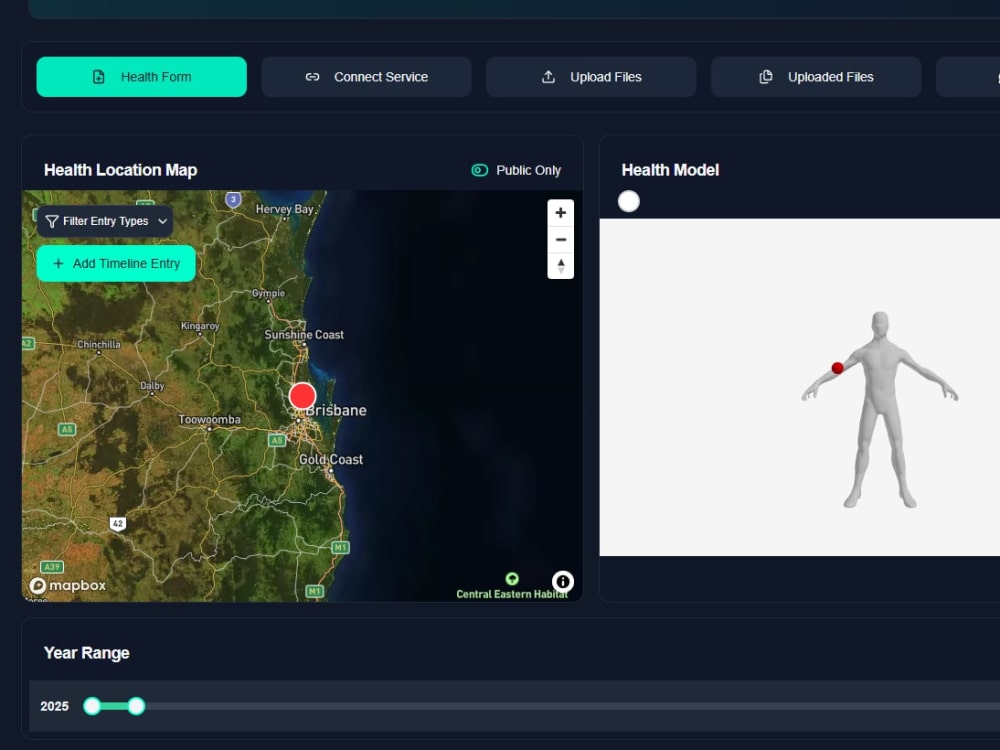Click the Upload Files arrow icon
Viewport: 1000px width, 750px height.
(x=548, y=77)
